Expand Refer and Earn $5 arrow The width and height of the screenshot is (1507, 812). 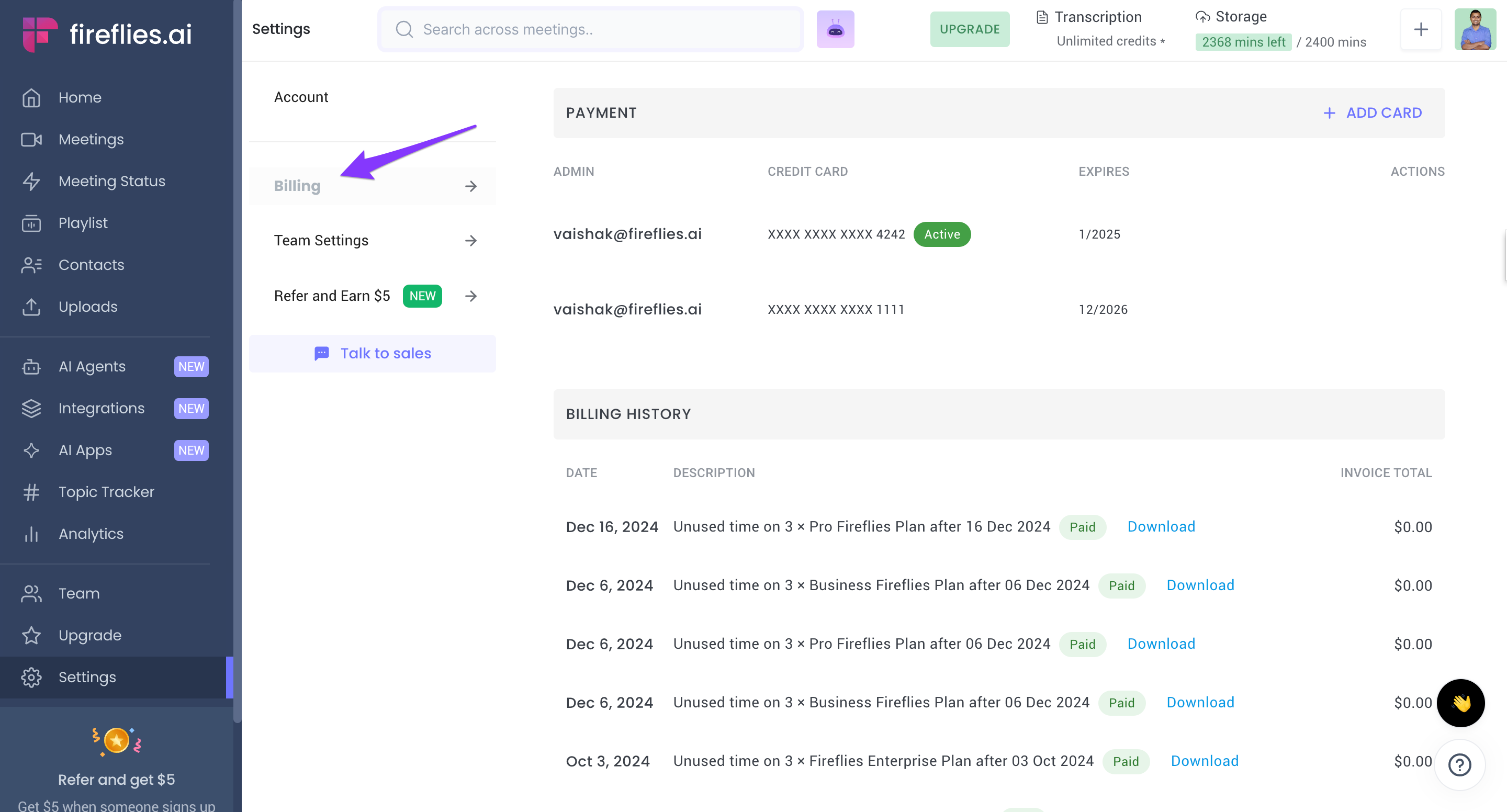tap(470, 296)
